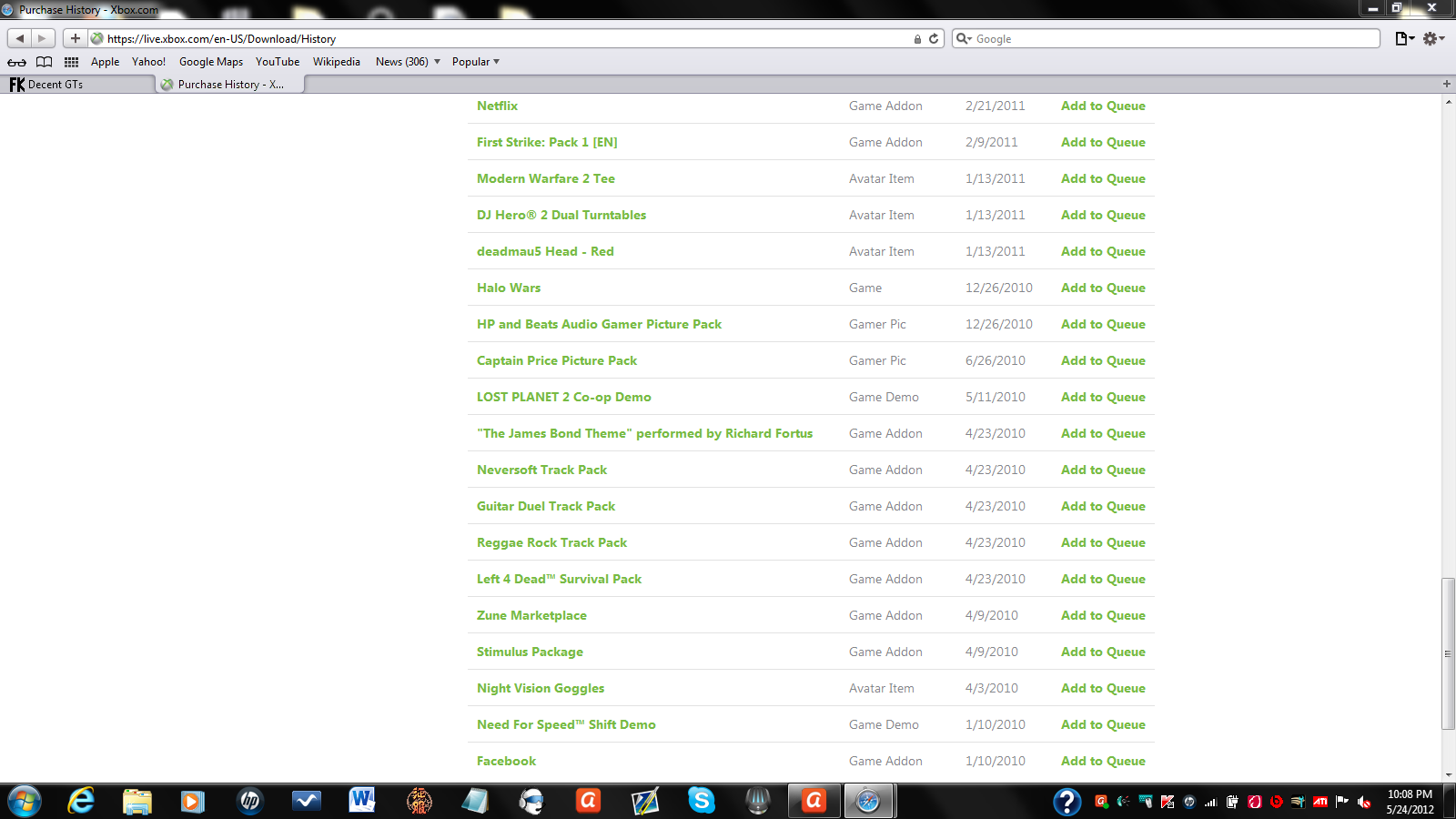Show all bookmarks with the book icon

tap(44, 62)
